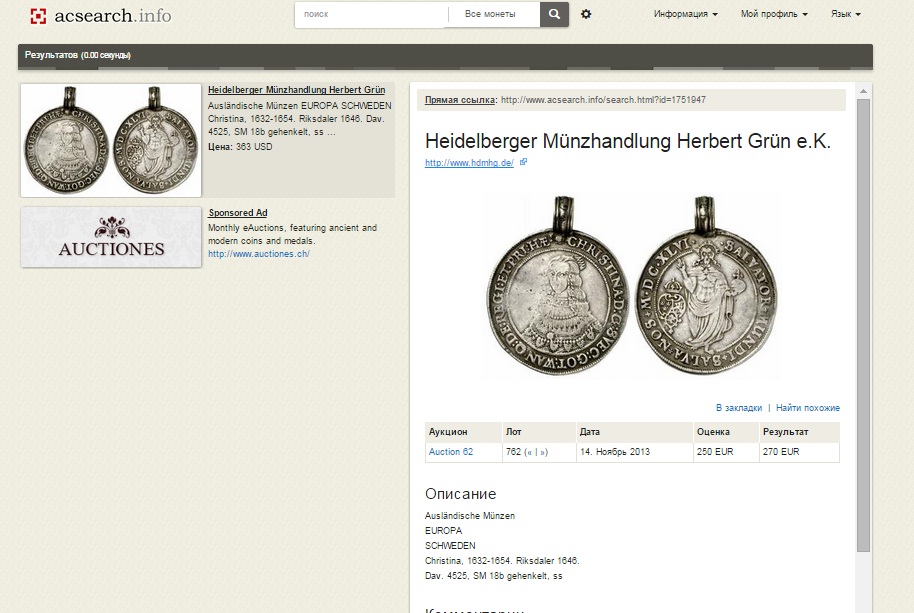Click the coin thumbnail in results list

click(111, 140)
